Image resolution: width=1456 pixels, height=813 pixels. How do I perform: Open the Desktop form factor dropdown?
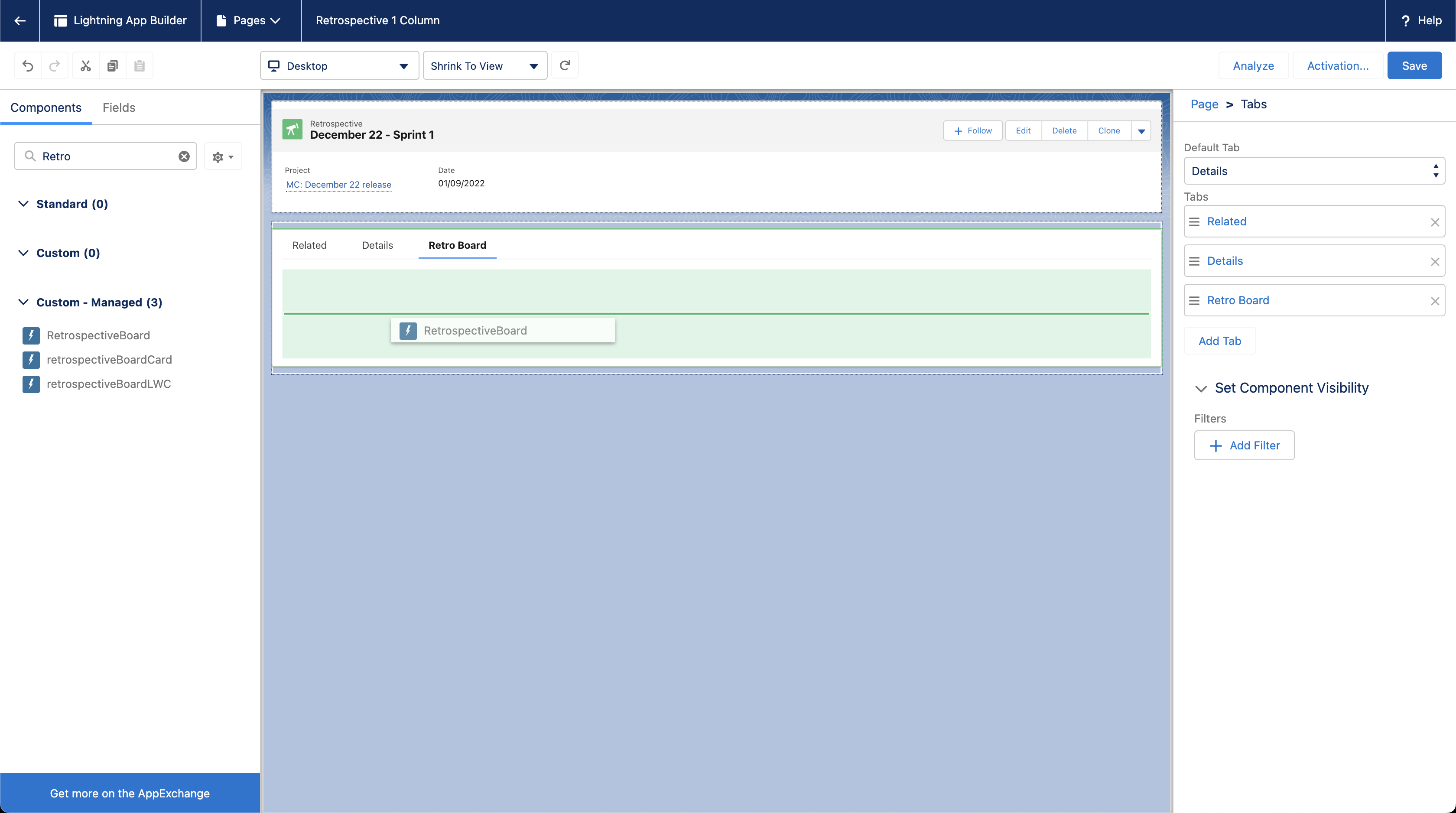pyautogui.click(x=339, y=65)
